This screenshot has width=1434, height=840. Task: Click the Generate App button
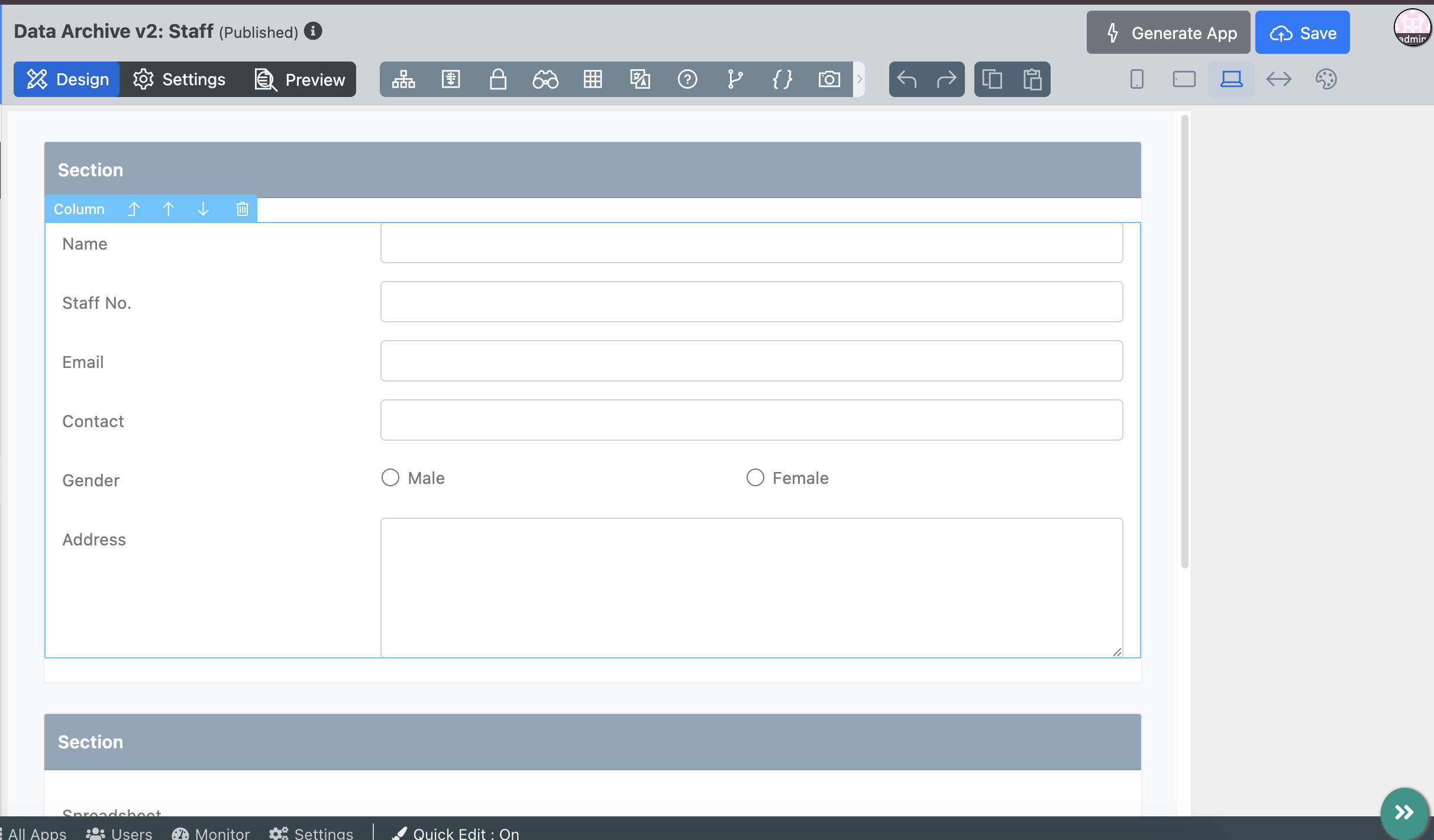pos(1168,33)
